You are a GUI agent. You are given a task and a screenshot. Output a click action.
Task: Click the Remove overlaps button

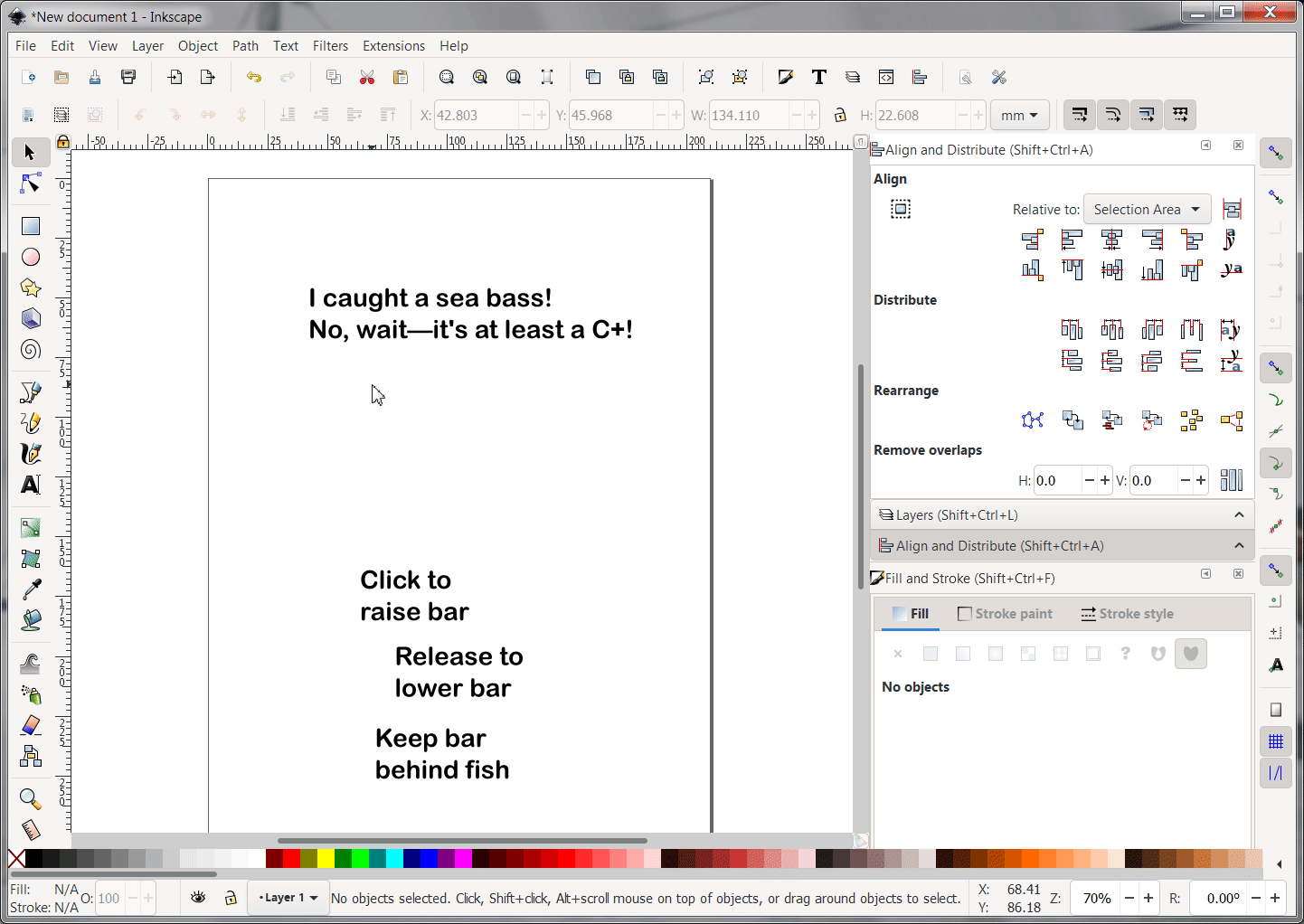[1231, 480]
